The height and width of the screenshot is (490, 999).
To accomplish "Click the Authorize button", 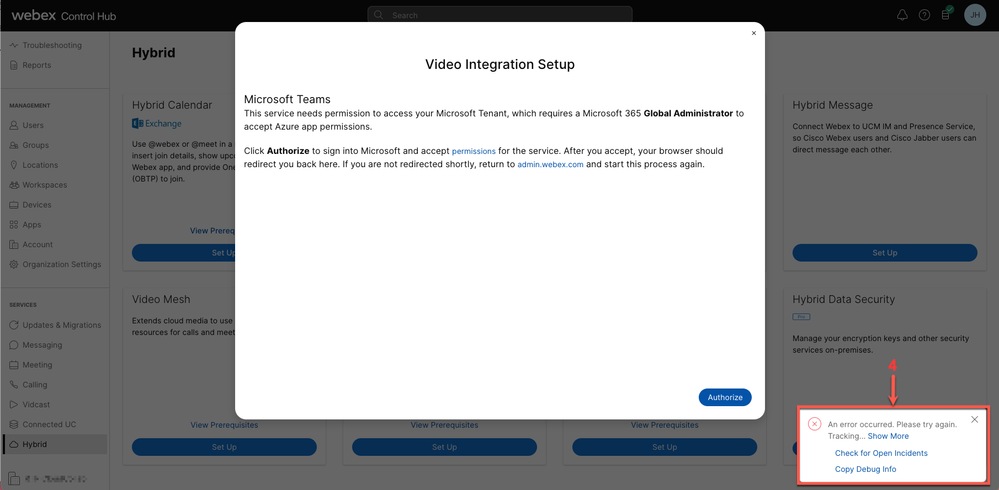I will coord(725,397).
